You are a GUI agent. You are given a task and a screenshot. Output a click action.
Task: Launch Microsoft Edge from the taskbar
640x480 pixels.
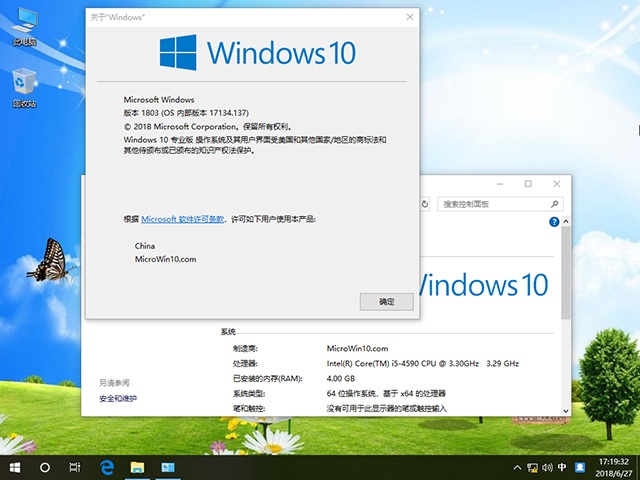point(107,467)
